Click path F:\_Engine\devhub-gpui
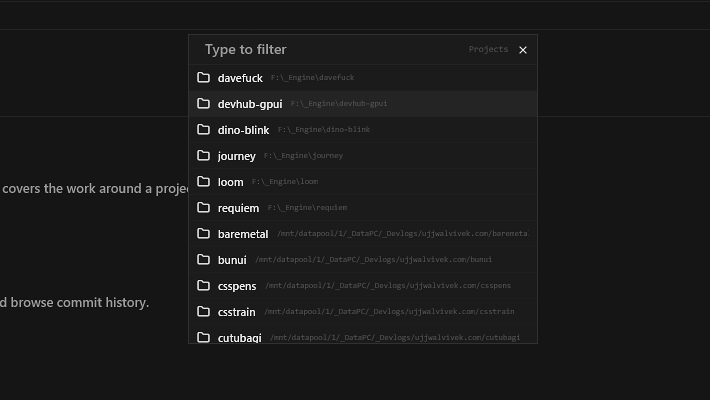Screen dimensions: 710x400 (339, 103)
